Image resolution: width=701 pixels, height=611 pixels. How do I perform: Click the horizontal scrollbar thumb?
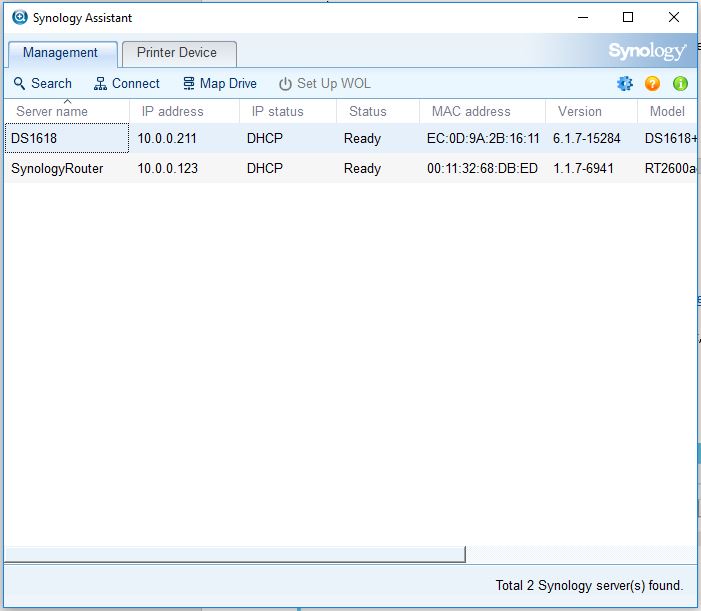(x=235, y=554)
